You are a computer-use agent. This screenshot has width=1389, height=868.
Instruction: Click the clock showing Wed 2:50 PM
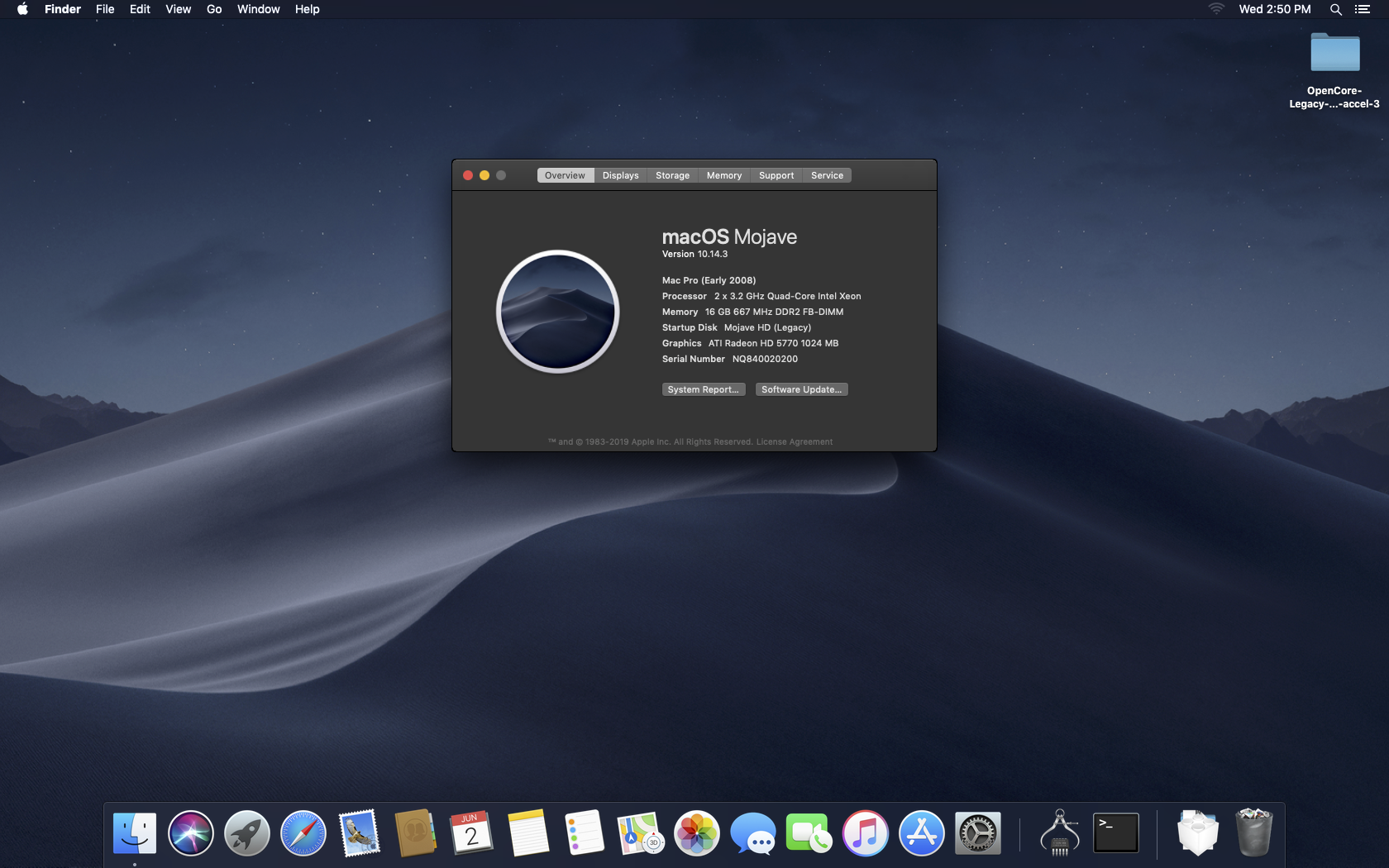[1274, 9]
